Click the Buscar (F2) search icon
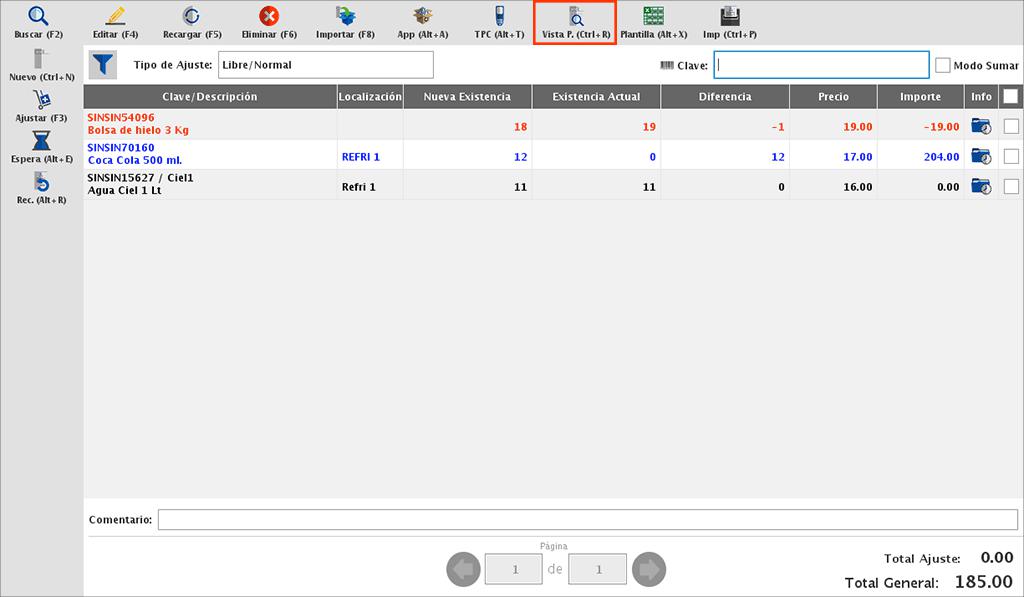Image resolution: width=1024 pixels, height=597 pixels. (38, 18)
